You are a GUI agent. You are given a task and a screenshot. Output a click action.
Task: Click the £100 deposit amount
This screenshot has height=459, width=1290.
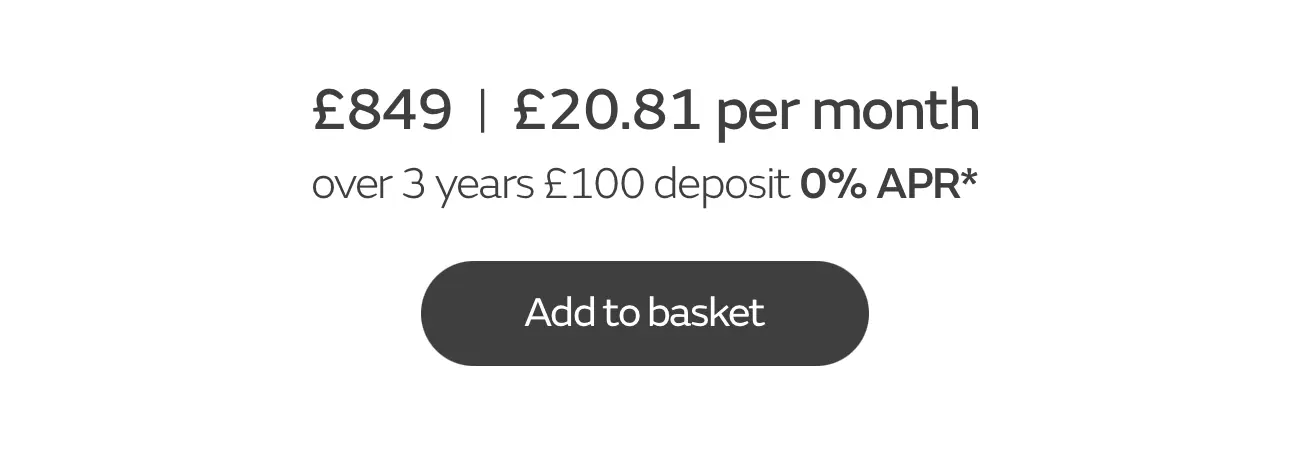coord(594,184)
